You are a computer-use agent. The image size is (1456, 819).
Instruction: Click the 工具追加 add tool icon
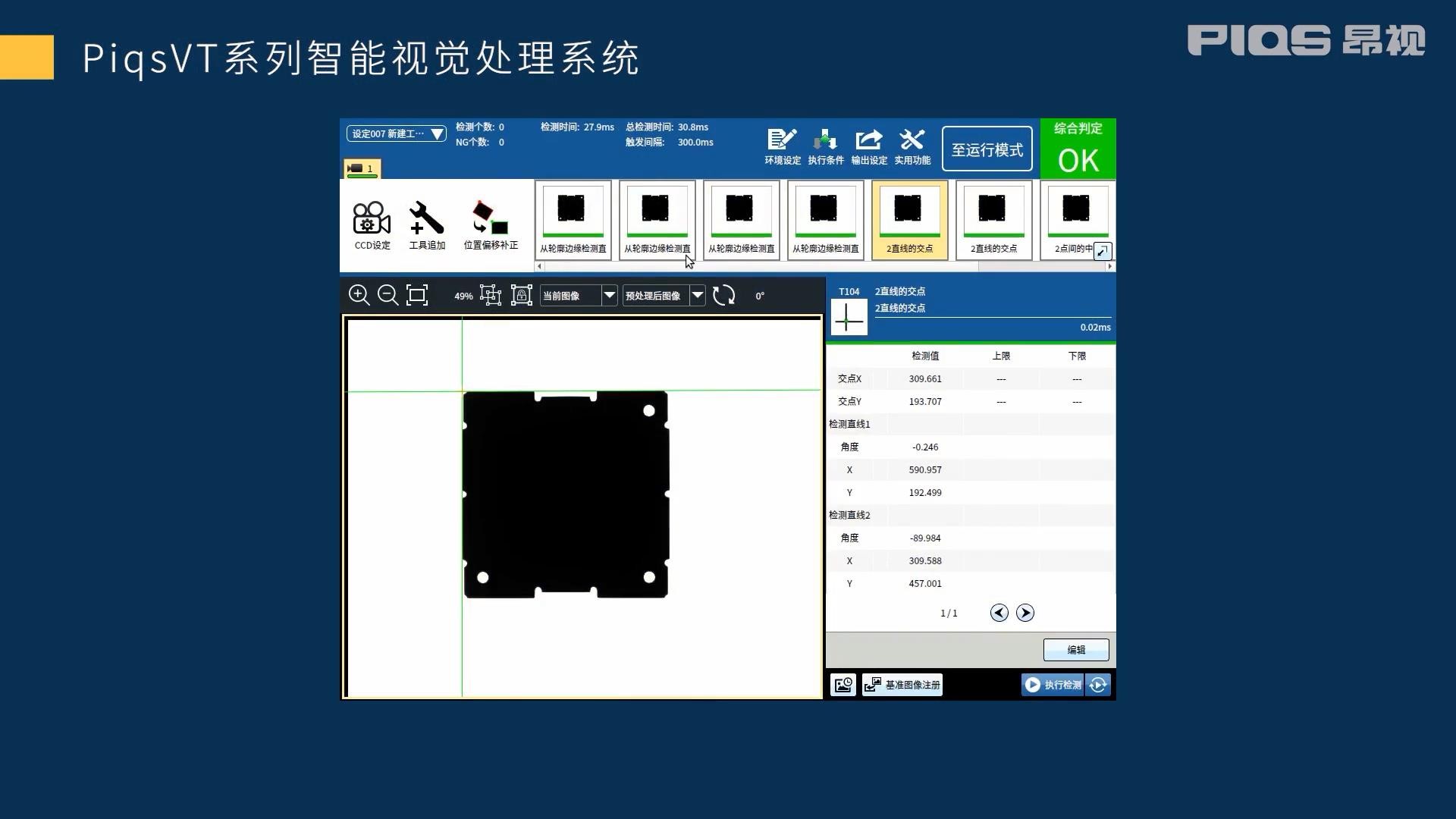(427, 225)
